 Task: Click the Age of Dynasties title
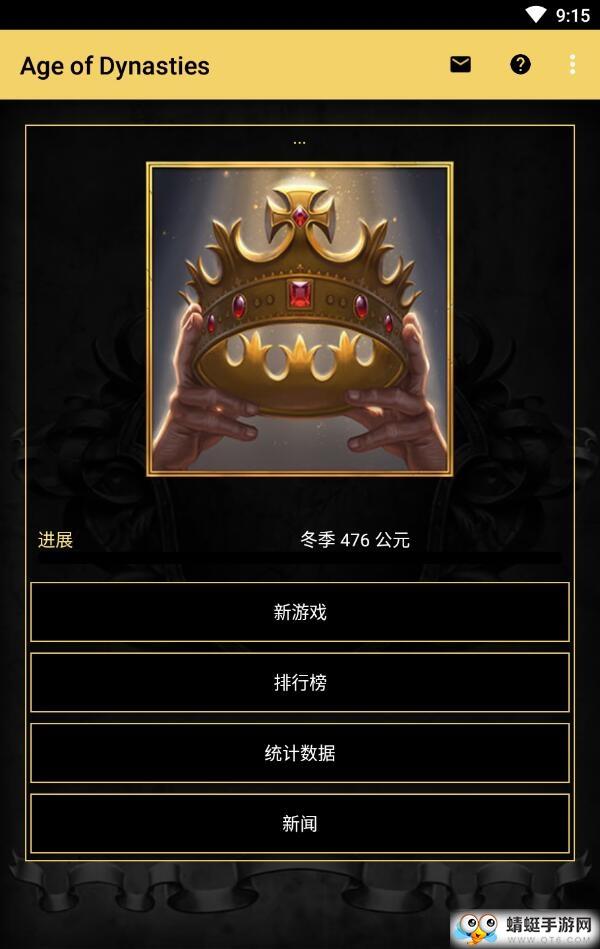pos(115,66)
